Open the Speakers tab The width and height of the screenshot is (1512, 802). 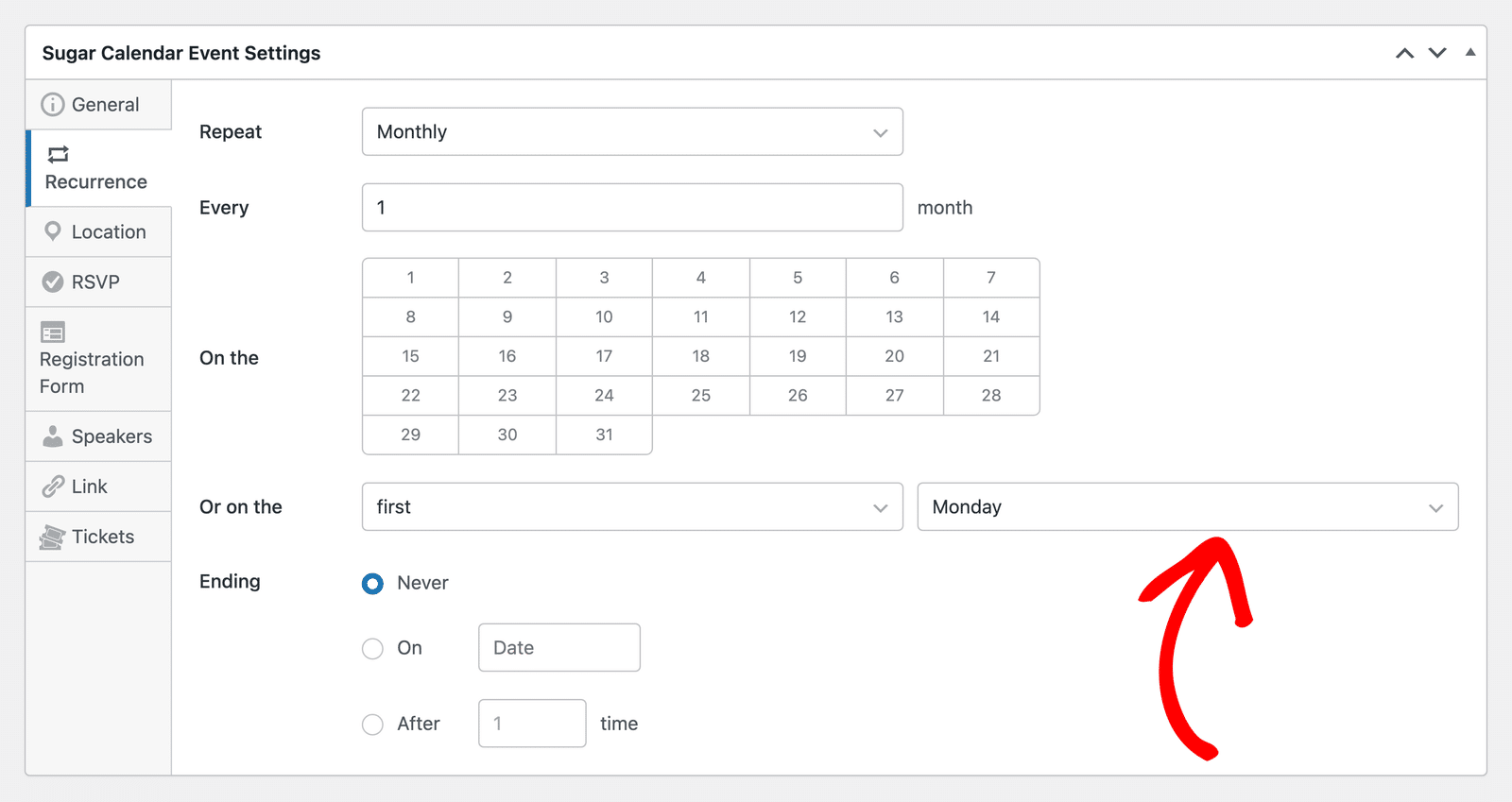point(98,436)
